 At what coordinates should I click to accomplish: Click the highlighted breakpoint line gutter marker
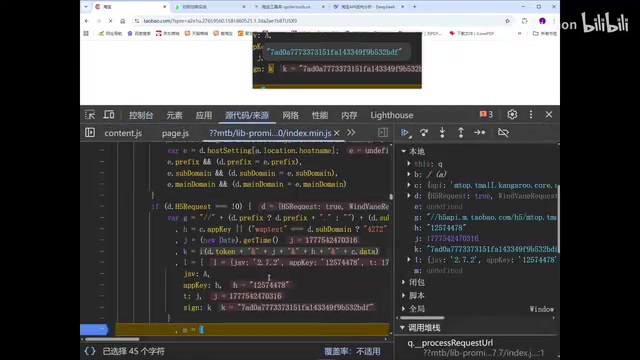pos(94,329)
